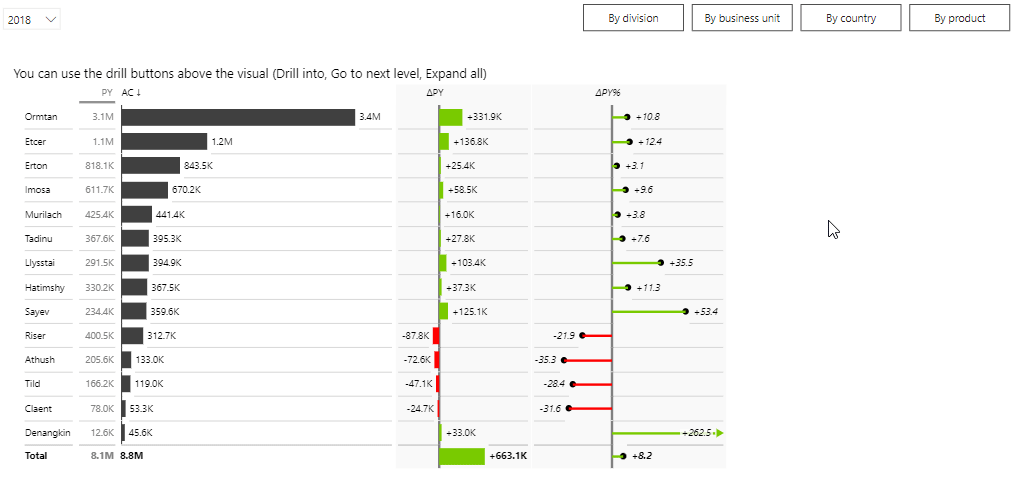Select the ΔPY column header
Image resolution: width=1014 pixels, height=479 pixels.
(x=435, y=93)
